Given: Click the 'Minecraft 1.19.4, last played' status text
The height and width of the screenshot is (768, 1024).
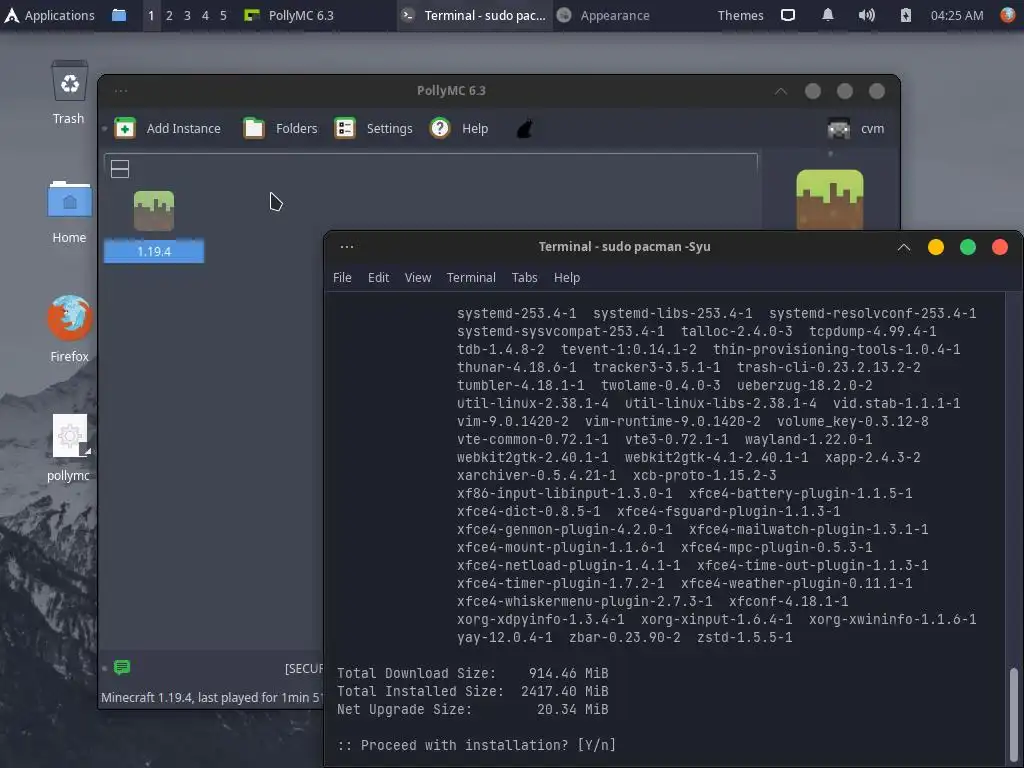Looking at the screenshot, I should point(211,697).
